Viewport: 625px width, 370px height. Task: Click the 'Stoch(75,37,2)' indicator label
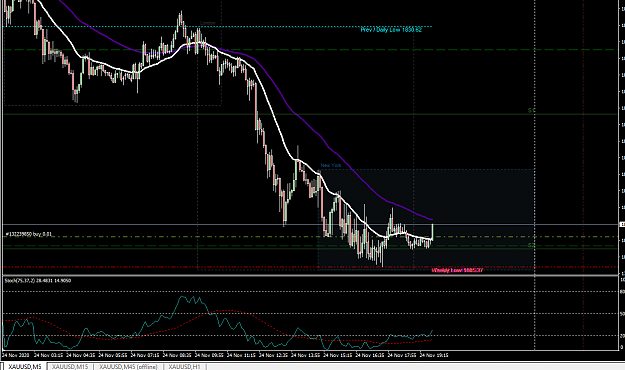(x=38, y=281)
